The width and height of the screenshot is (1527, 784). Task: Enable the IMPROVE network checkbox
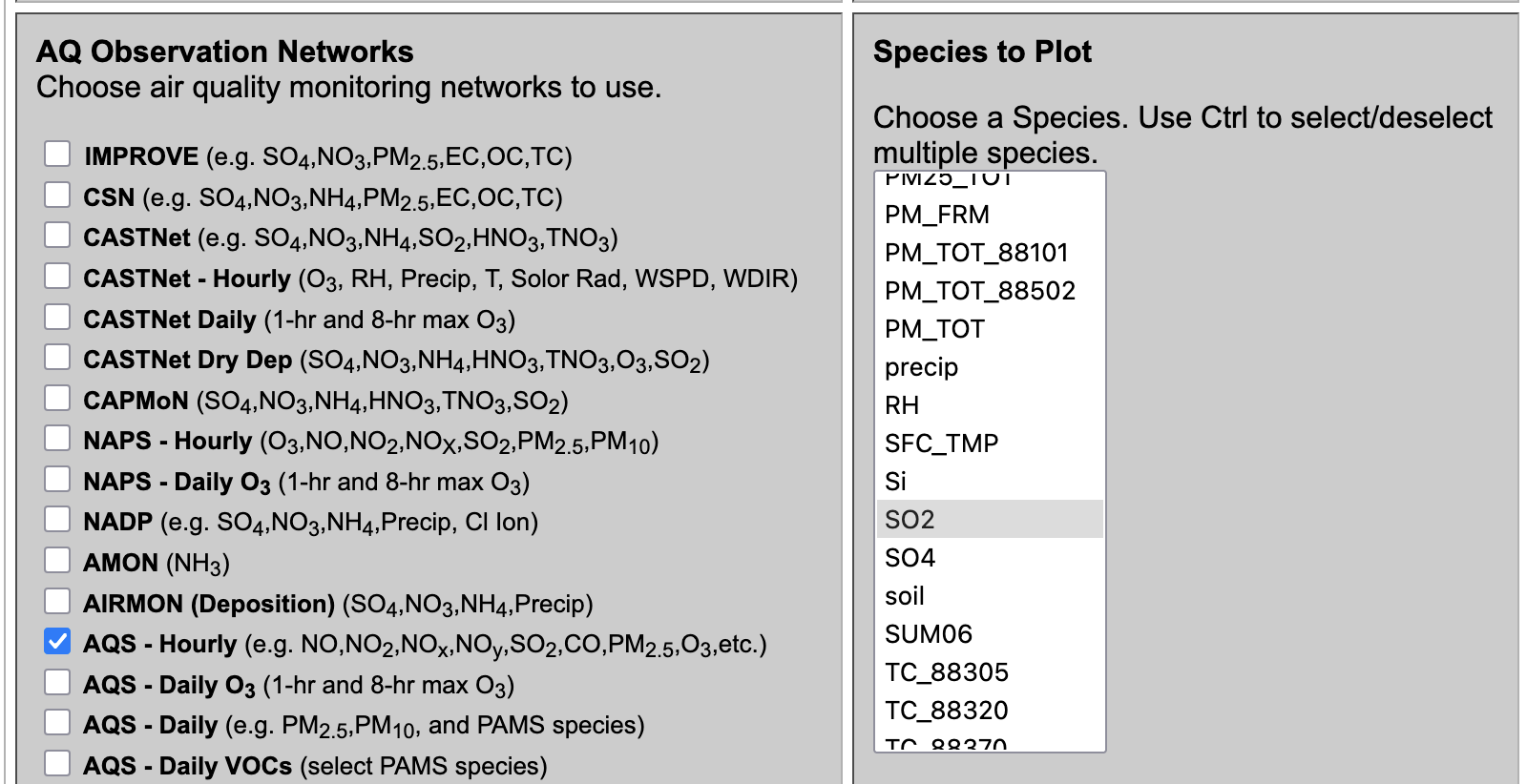click(57, 154)
